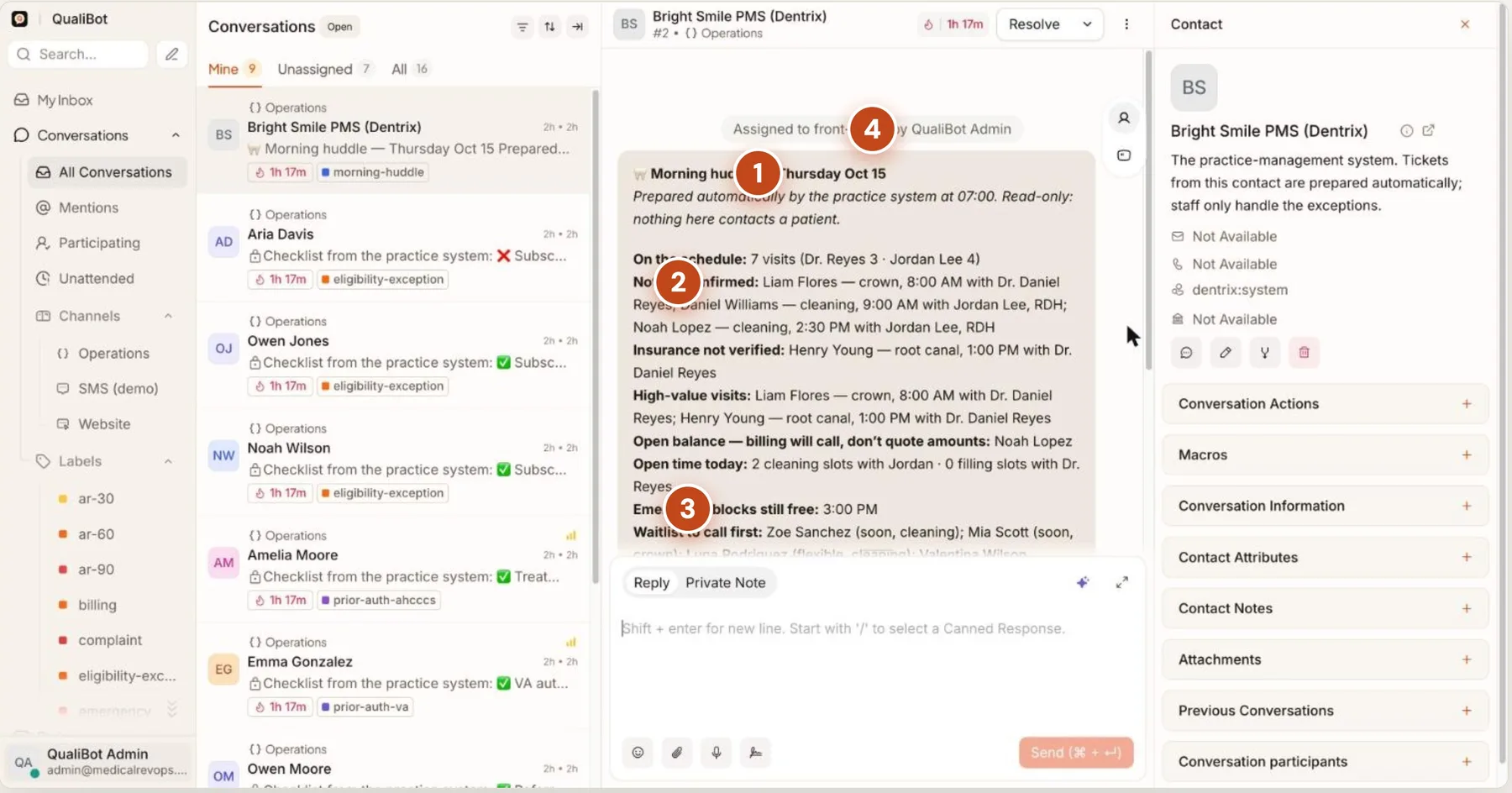
Task: Click the Resolve button
Action: 1034,24
